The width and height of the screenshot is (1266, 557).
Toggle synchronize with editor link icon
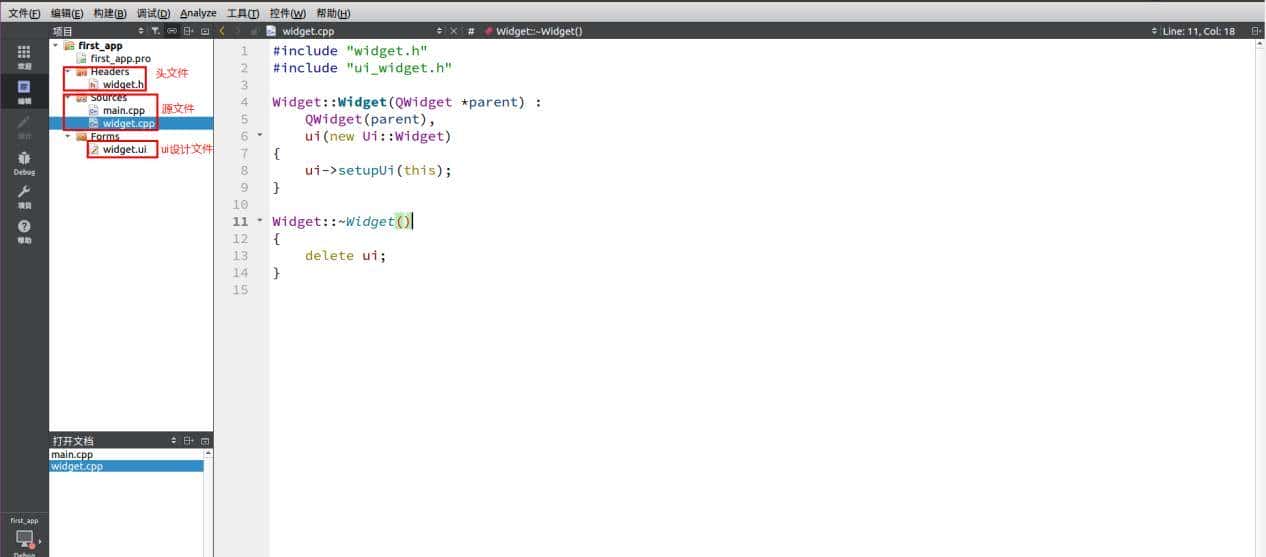[x=172, y=31]
